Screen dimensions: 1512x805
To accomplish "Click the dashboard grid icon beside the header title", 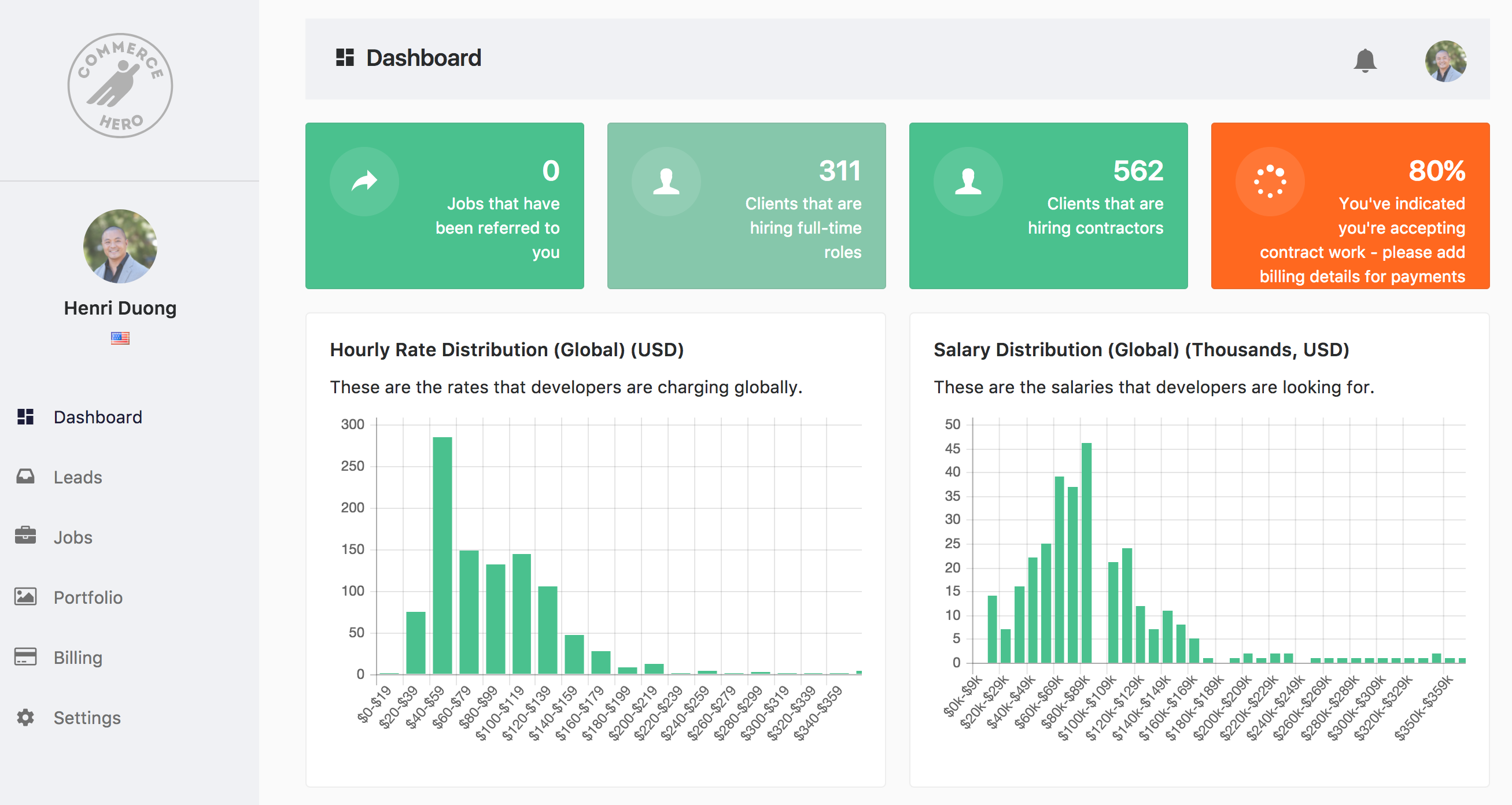I will point(345,57).
